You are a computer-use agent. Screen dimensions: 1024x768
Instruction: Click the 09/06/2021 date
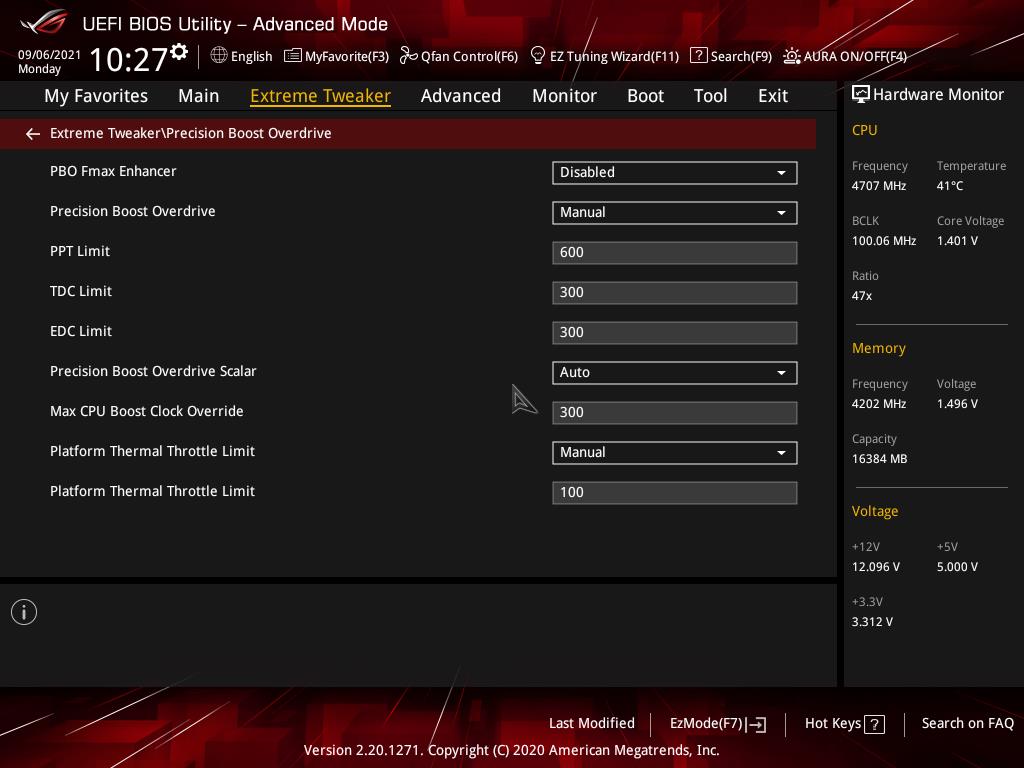pyautogui.click(x=50, y=55)
